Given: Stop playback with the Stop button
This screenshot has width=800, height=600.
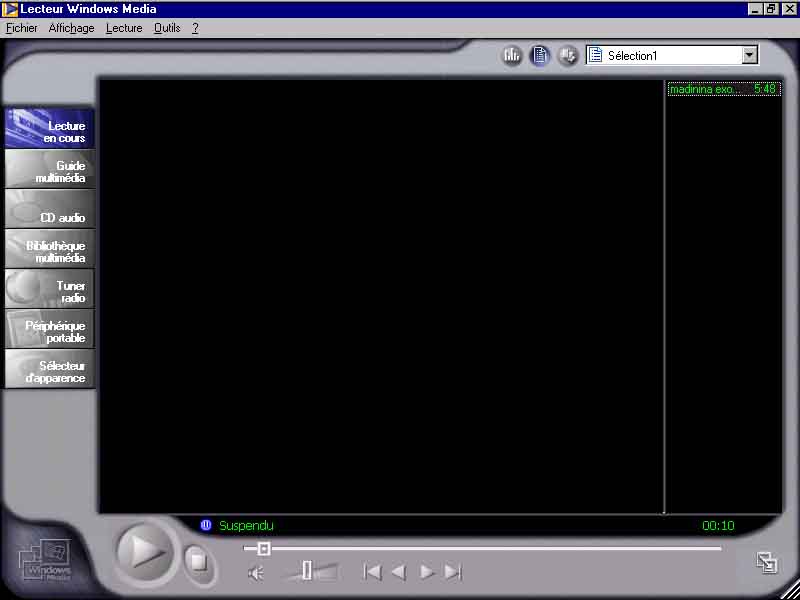Looking at the screenshot, I should [x=198, y=562].
